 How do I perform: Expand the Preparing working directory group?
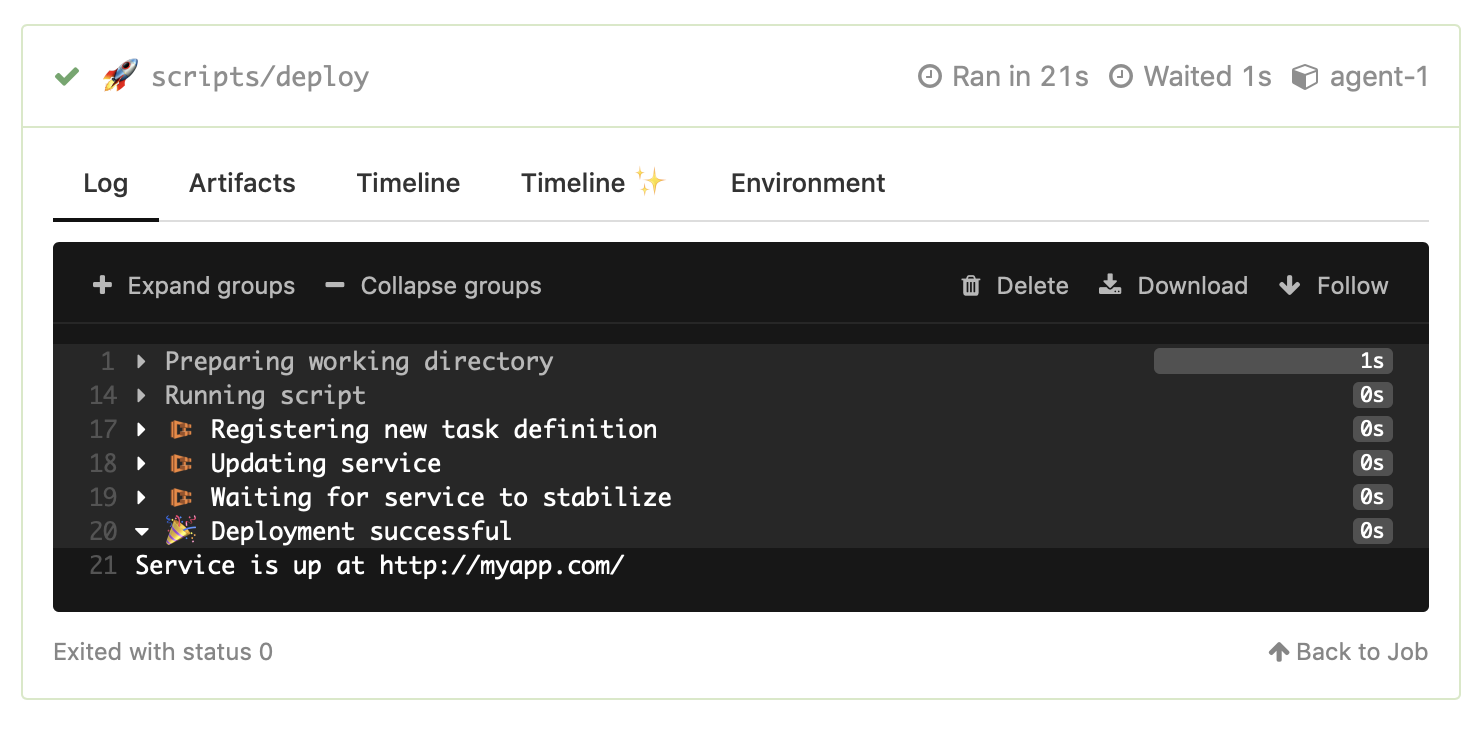tap(141, 361)
